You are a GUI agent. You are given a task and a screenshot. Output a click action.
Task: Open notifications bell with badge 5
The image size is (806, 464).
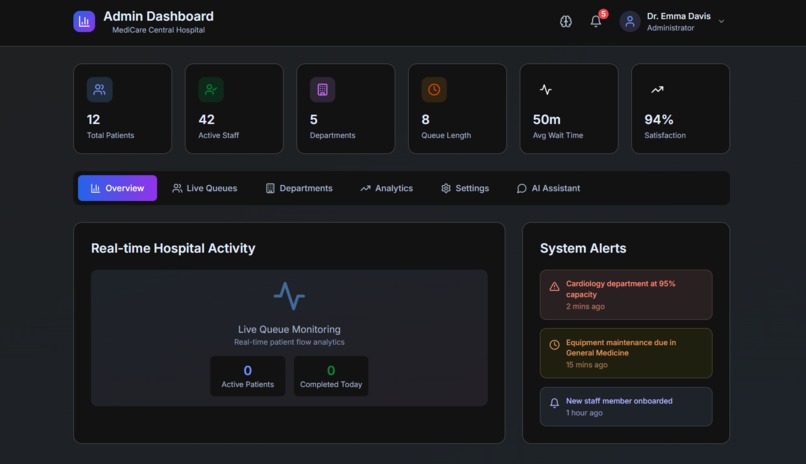pyautogui.click(x=596, y=21)
